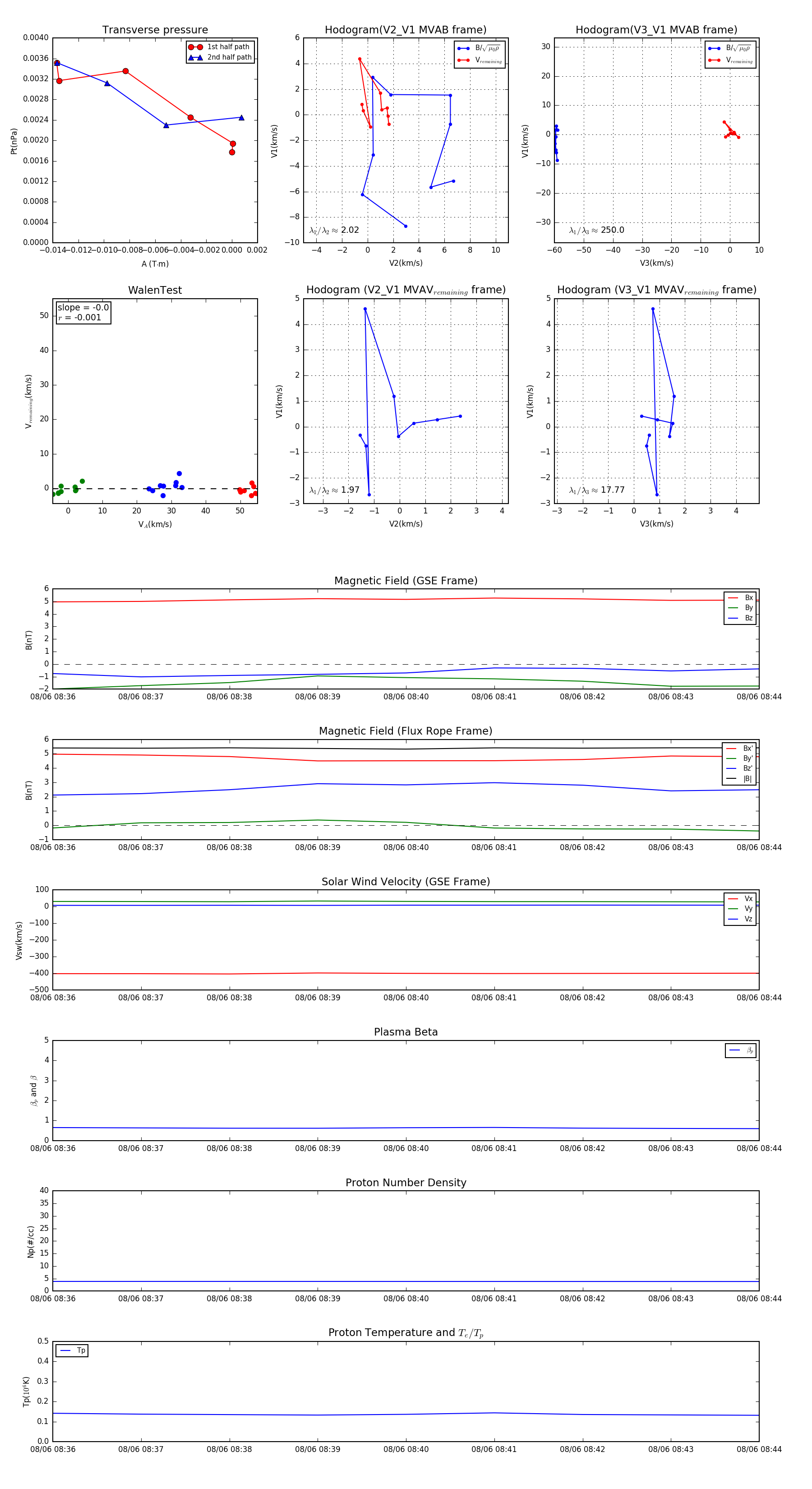Click 'Magnetic Field (GSE Frame)' title
Viewport: 812px width, 1489px height.
click(406, 581)
